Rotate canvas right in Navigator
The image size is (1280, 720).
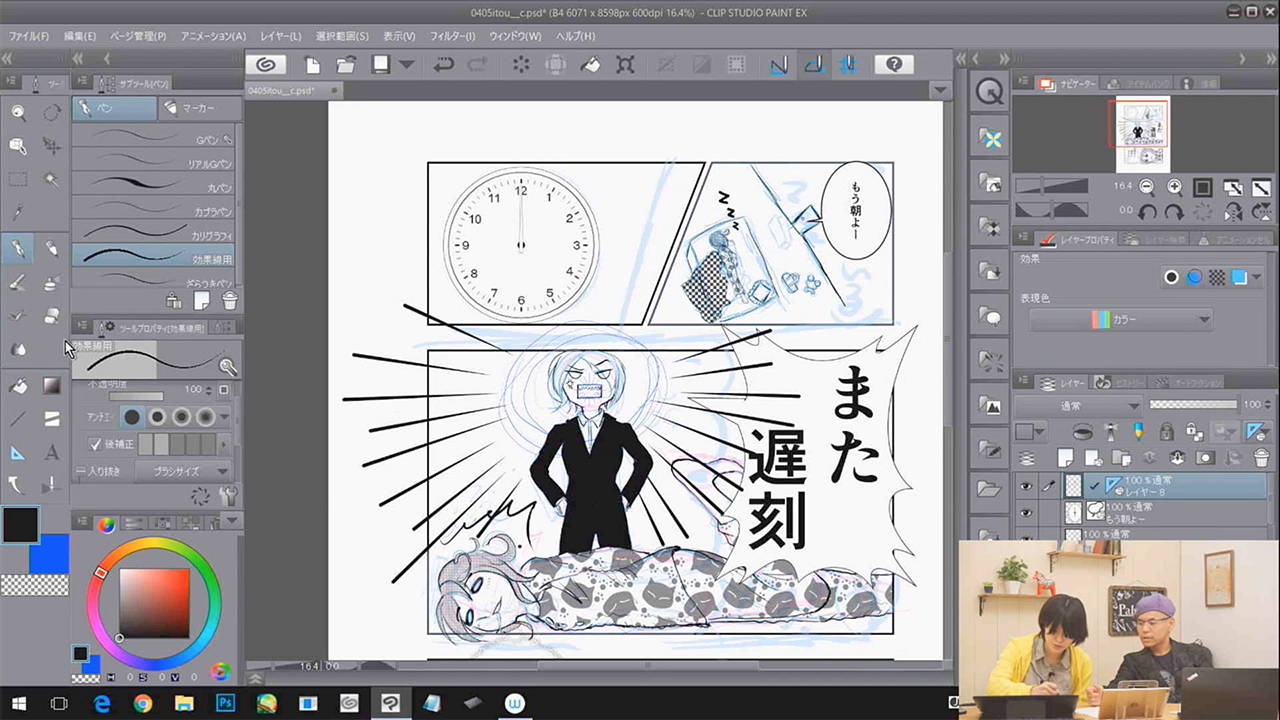(1175, 211)
